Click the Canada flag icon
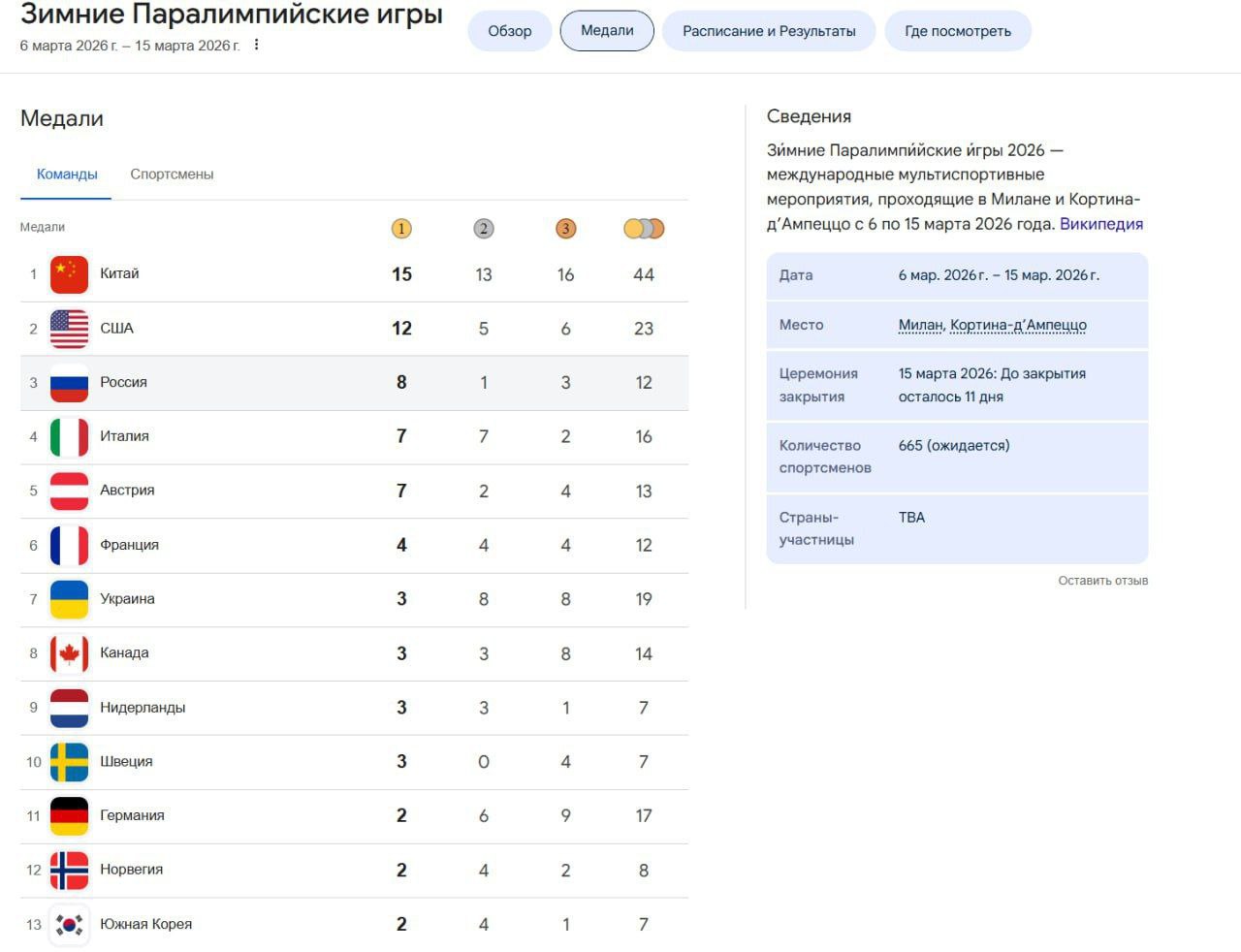Viewport: 1241px width, 952px height. pyautogui.click(x=69, y=653)
